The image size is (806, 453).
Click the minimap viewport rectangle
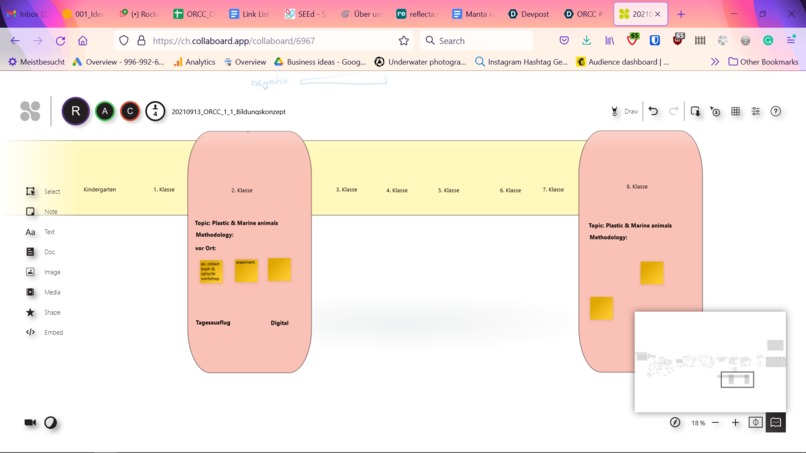(737, 379)
